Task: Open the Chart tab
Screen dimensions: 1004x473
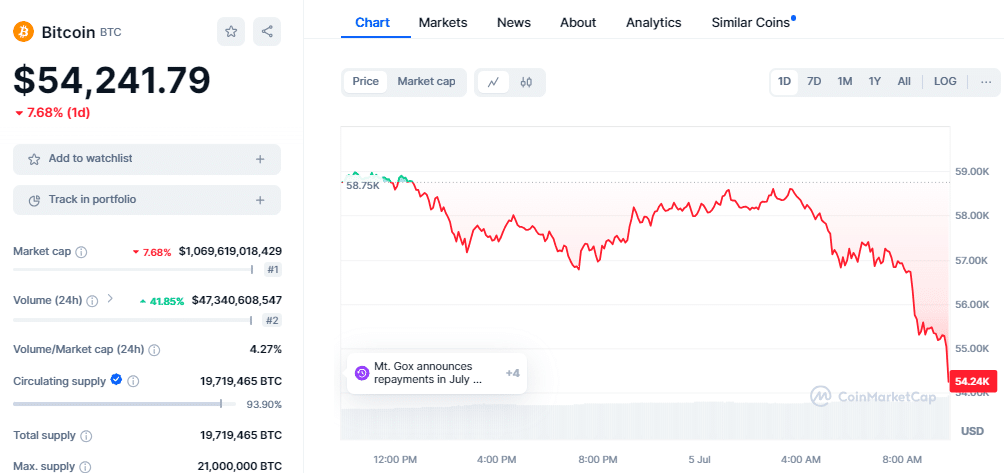Action: [373, 23]
